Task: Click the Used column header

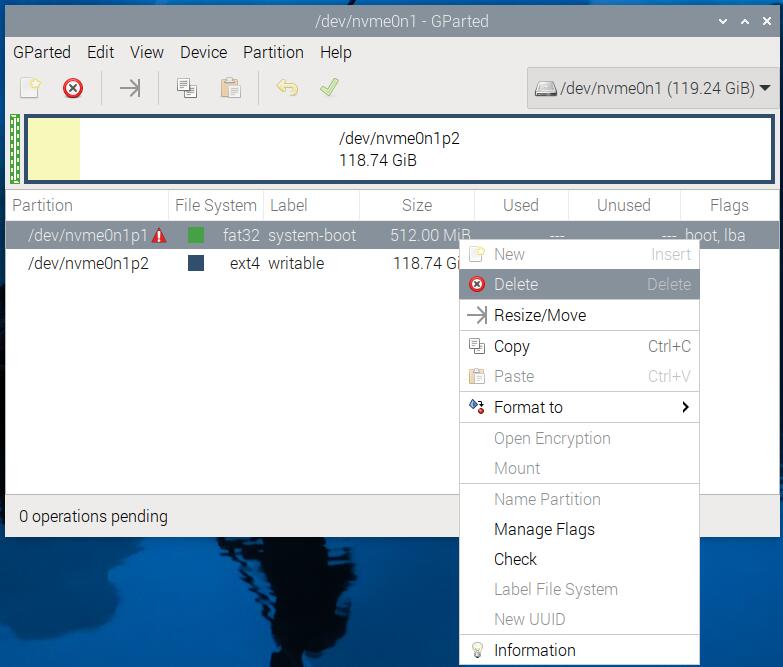Action: [521, 205]
